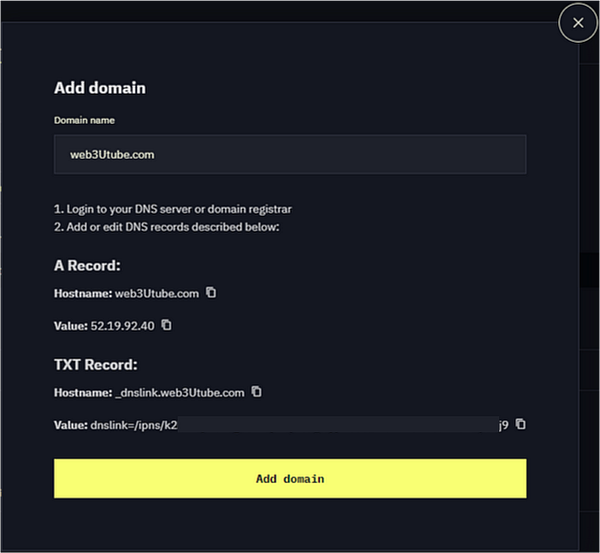Copy the TXT Record _dnslink hostname
This screenshot has width=600, height=553.
(256, 392)
